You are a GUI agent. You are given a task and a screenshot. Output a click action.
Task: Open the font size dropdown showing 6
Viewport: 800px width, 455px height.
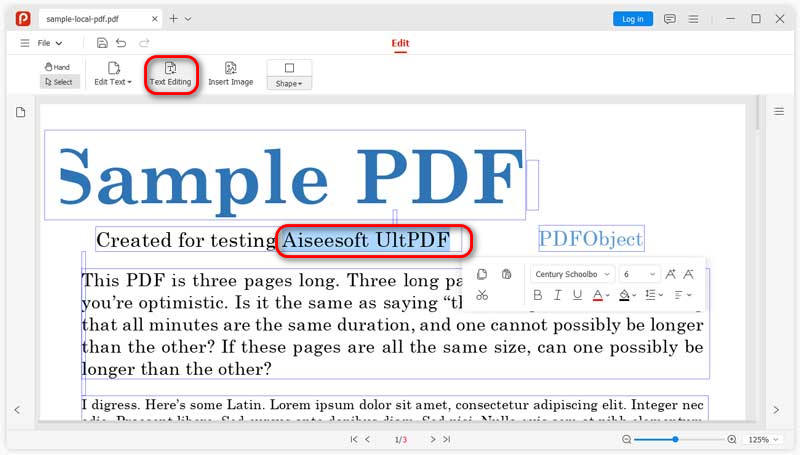coord(639,274)
